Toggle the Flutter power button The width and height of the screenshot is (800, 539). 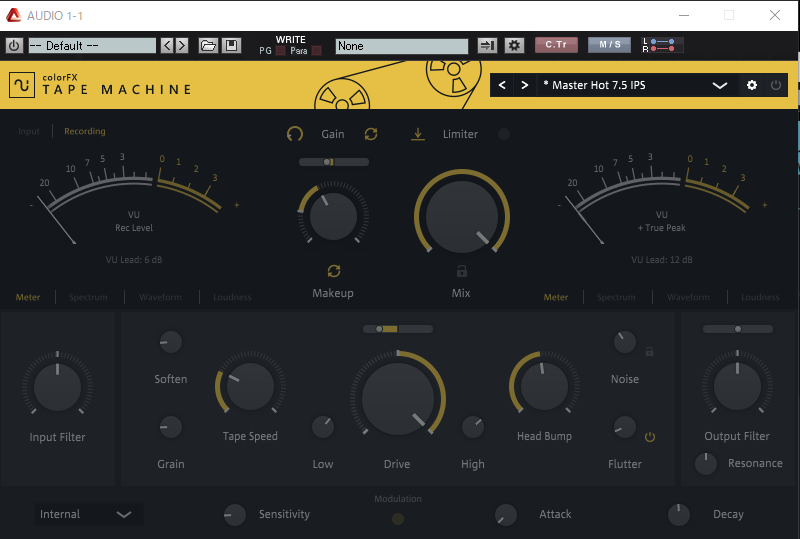click(650, 437)
